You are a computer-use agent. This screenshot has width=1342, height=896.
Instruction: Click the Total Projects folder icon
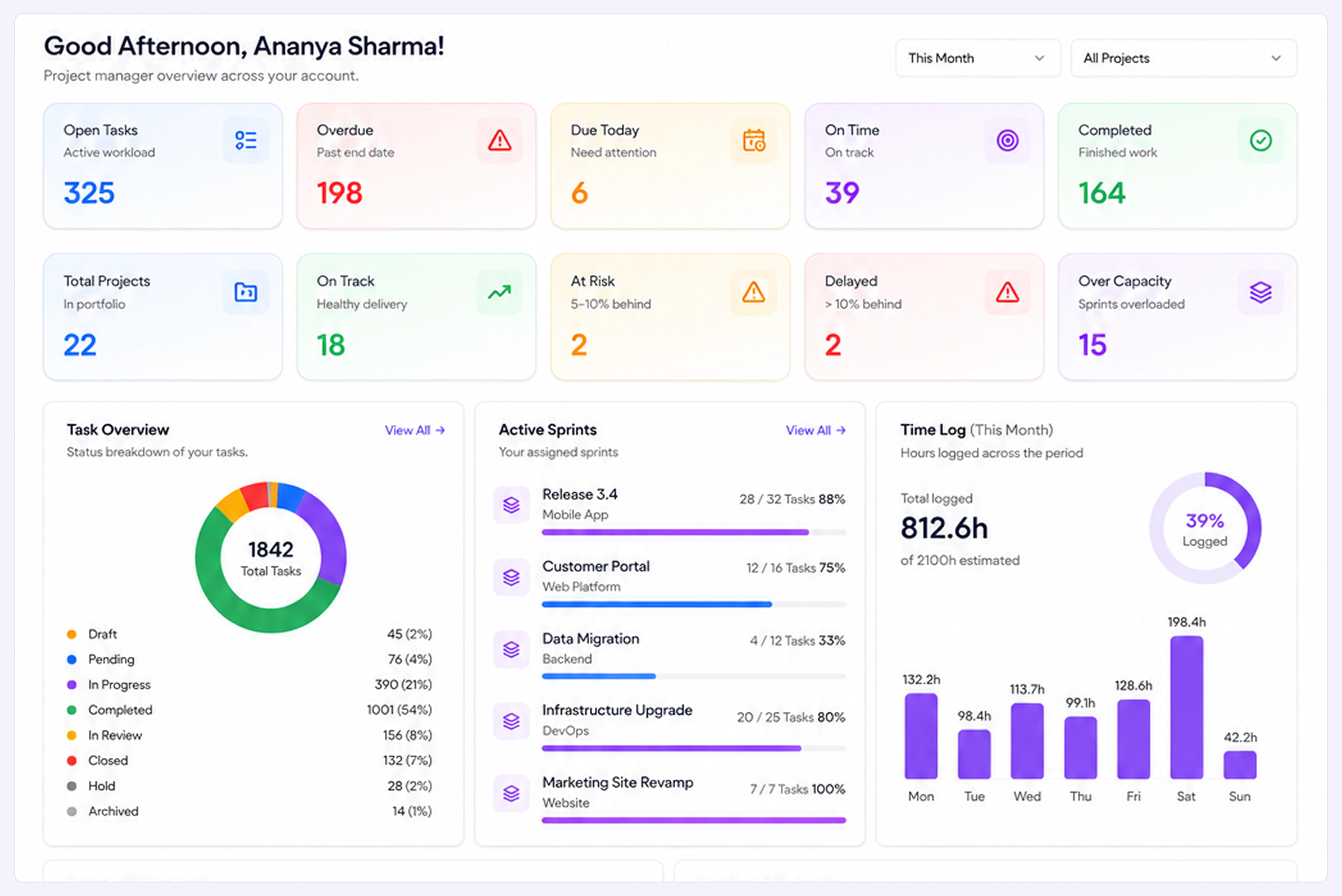click(246, 292)
